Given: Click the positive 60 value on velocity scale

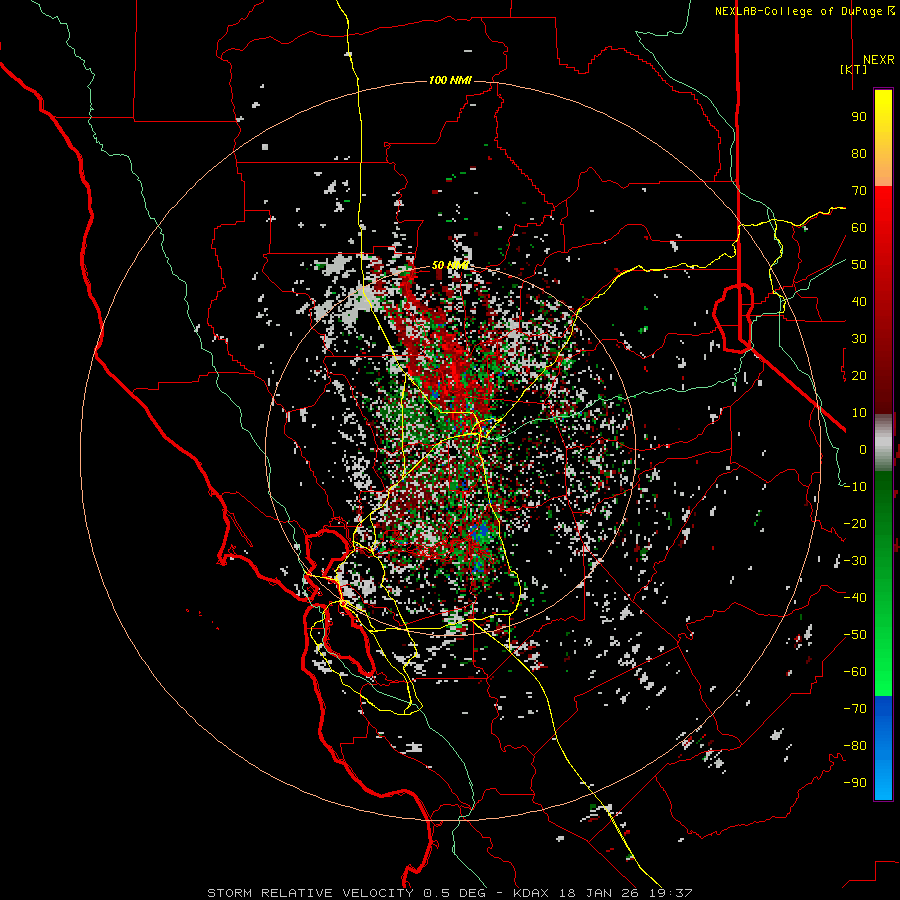Looking at the screenshot, I should click(859, 227).
